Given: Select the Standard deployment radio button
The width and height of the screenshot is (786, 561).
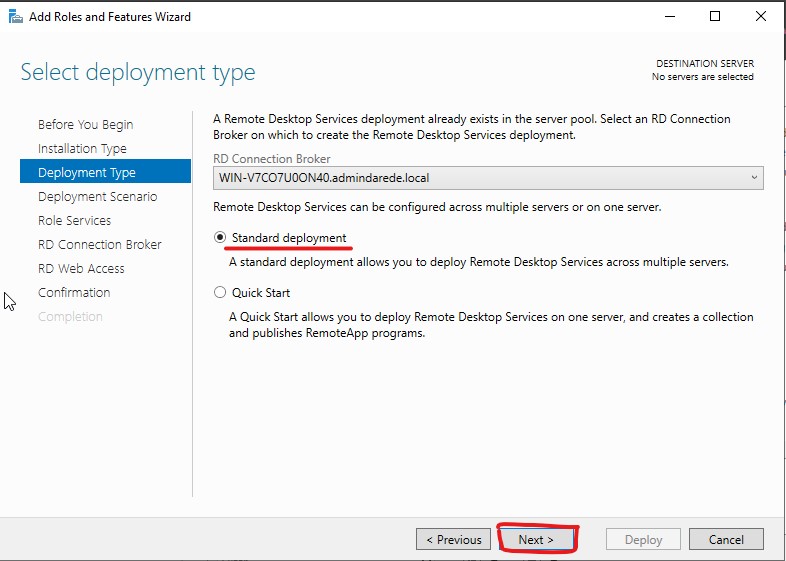Looking at the screenshot, I should click(220, 237).
